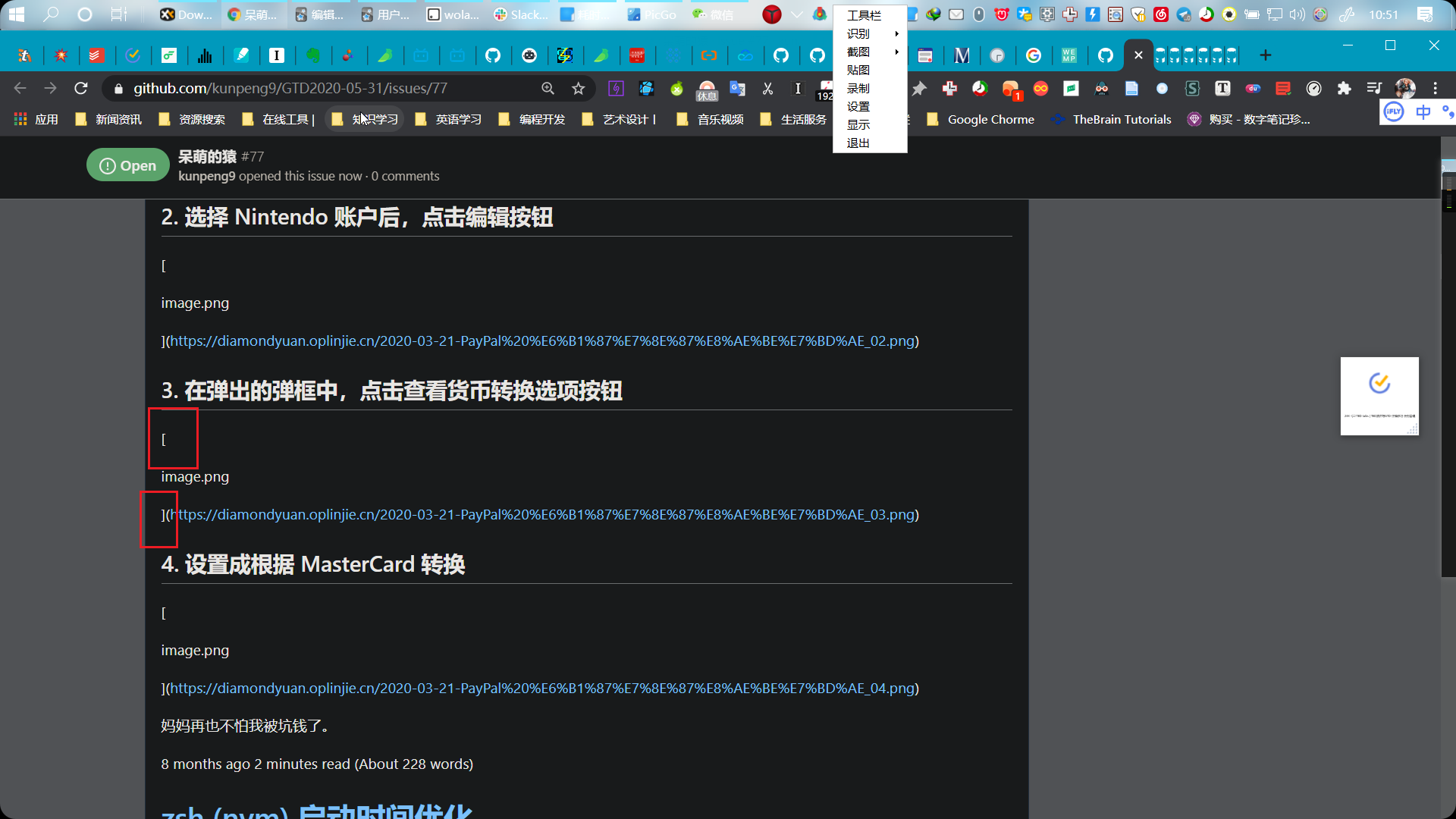Open the 编程开发 bookmark folder
Image resolution: width=1456 pixels, height=819 pixels.
(x=532, y=119)
